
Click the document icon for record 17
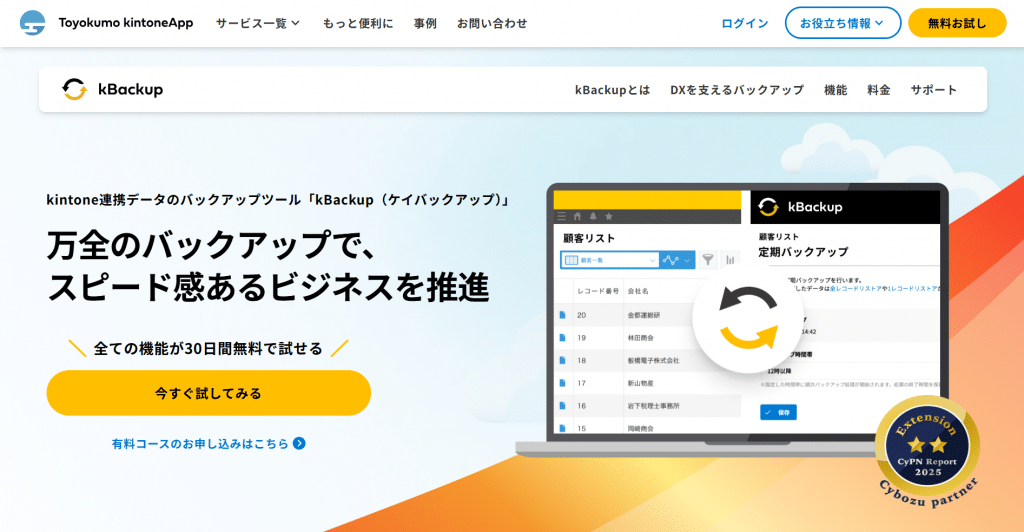tap(562, 383)
